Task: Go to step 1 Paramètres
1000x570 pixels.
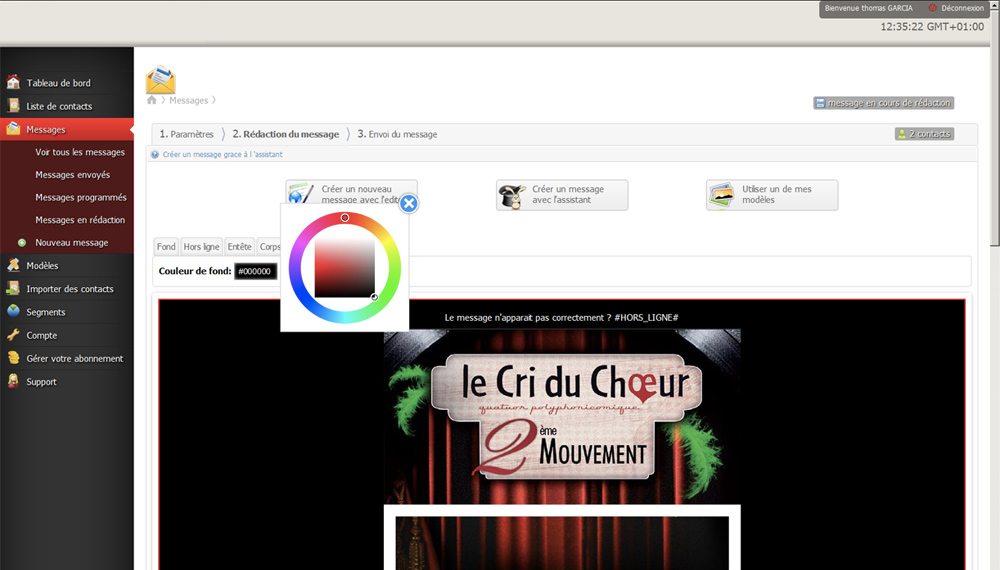Action: point(187,134)
